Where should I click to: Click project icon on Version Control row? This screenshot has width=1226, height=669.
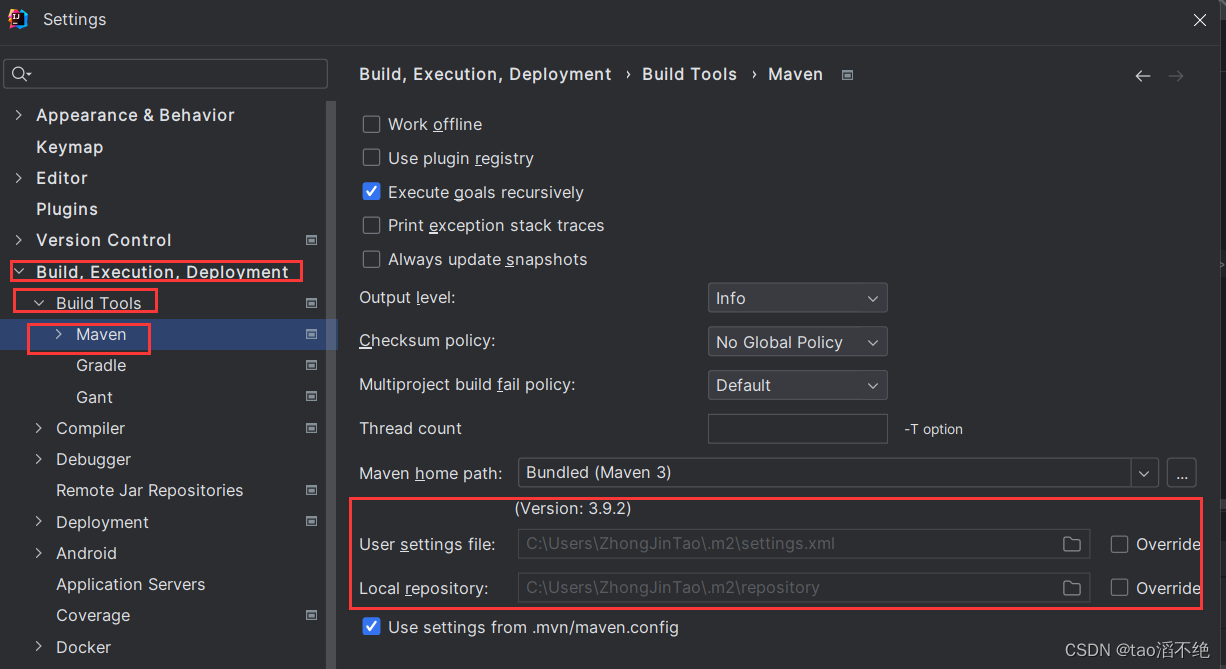tap(311, 240)
